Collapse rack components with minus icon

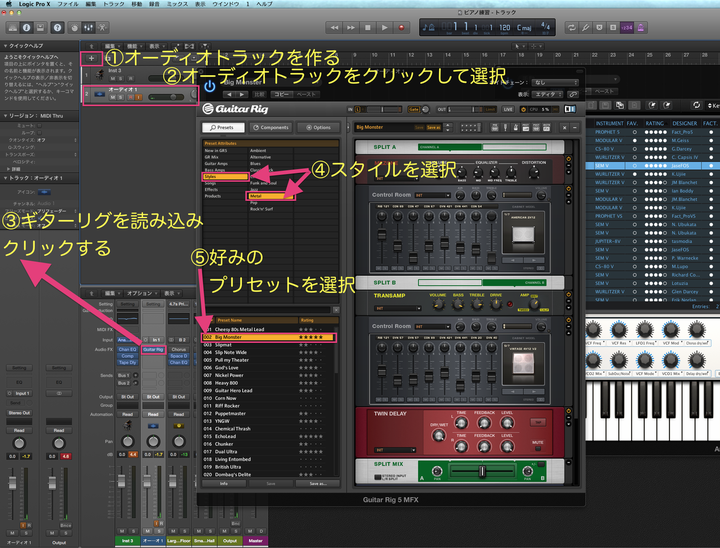coord(574,128)
